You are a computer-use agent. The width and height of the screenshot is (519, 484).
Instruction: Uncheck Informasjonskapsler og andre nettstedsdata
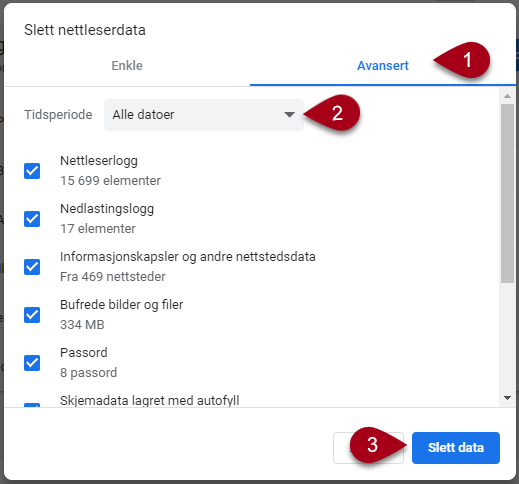coord(32,267)
